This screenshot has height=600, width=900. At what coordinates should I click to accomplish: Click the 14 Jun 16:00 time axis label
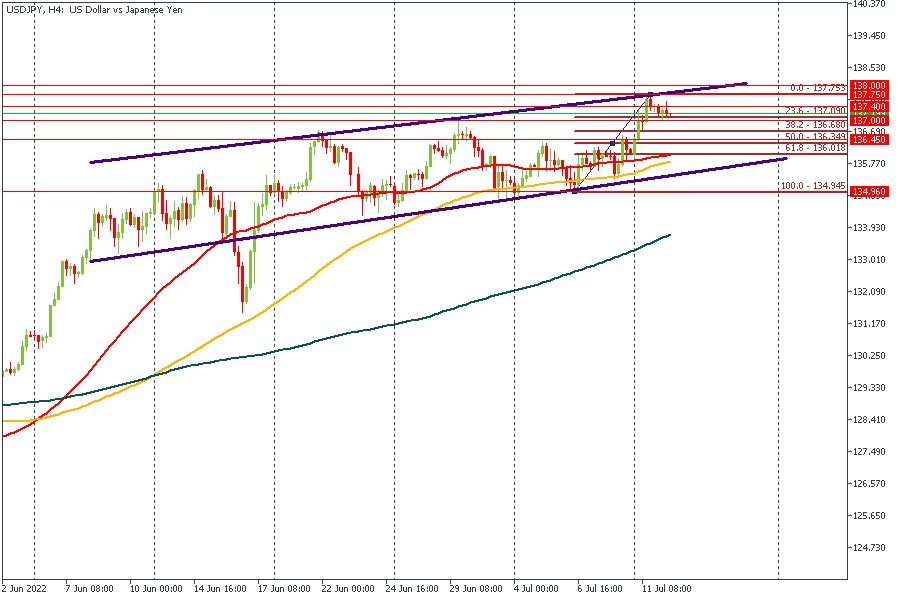(220, 589)
